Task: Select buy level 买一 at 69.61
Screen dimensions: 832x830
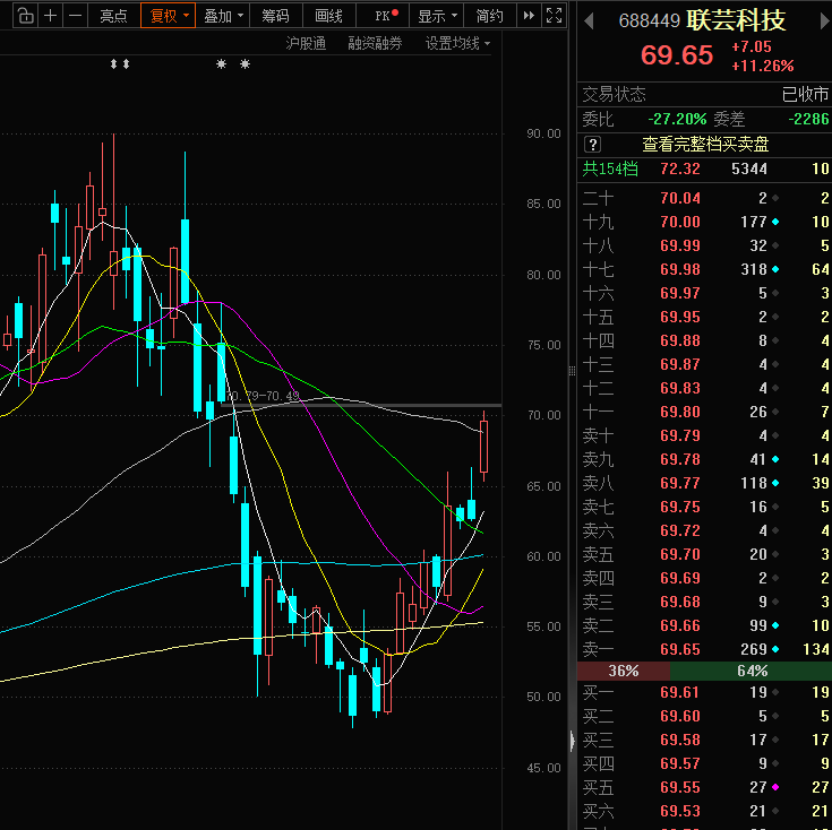Action: pos(705,692)
